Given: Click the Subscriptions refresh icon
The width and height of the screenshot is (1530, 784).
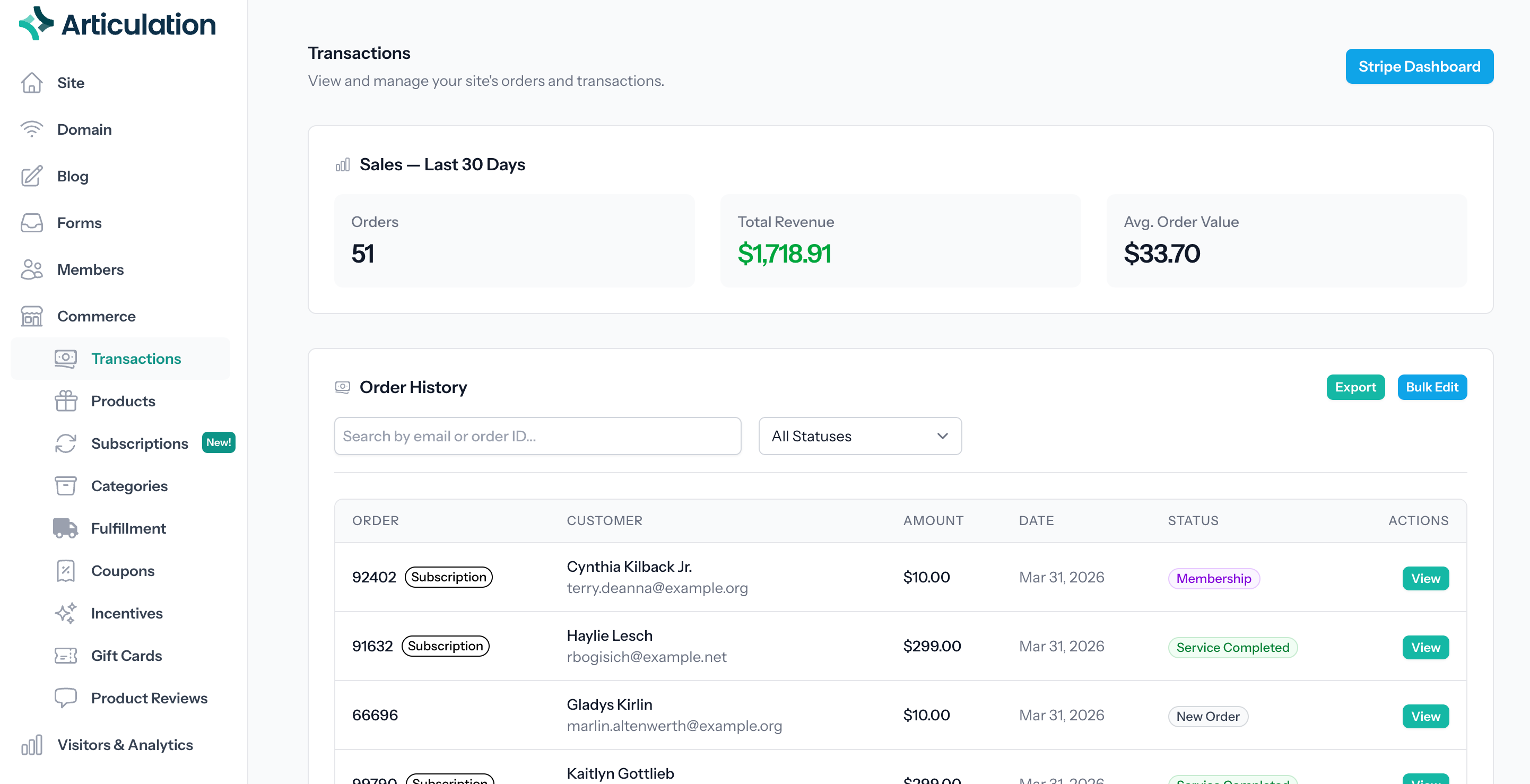Looking at the screenshot, I should point(65,443).
